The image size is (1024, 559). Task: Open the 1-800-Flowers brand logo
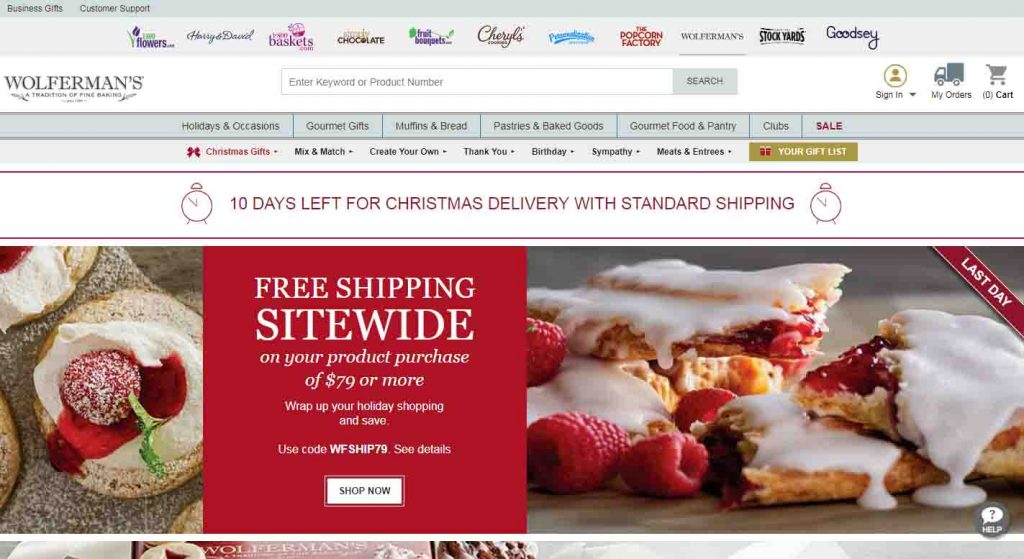(x=151, y=37)
